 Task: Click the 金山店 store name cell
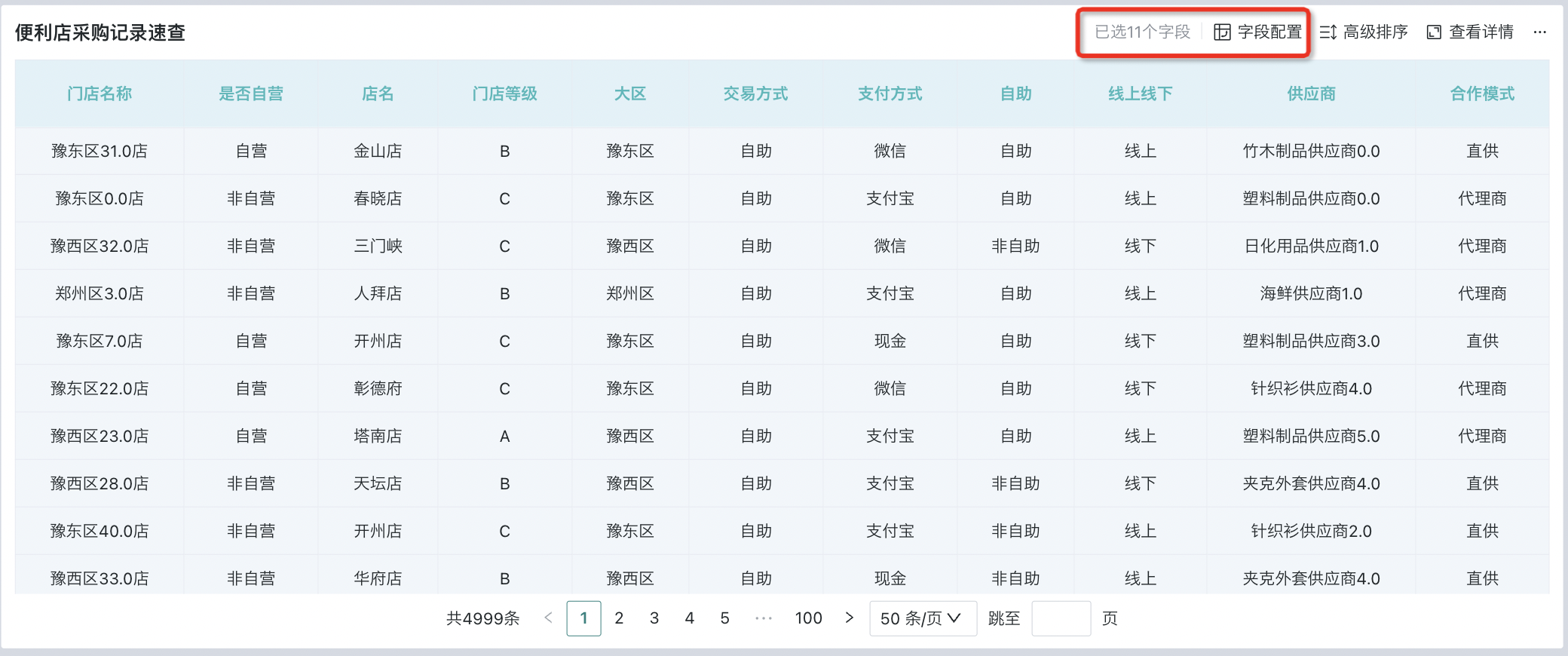click(378, 151)
